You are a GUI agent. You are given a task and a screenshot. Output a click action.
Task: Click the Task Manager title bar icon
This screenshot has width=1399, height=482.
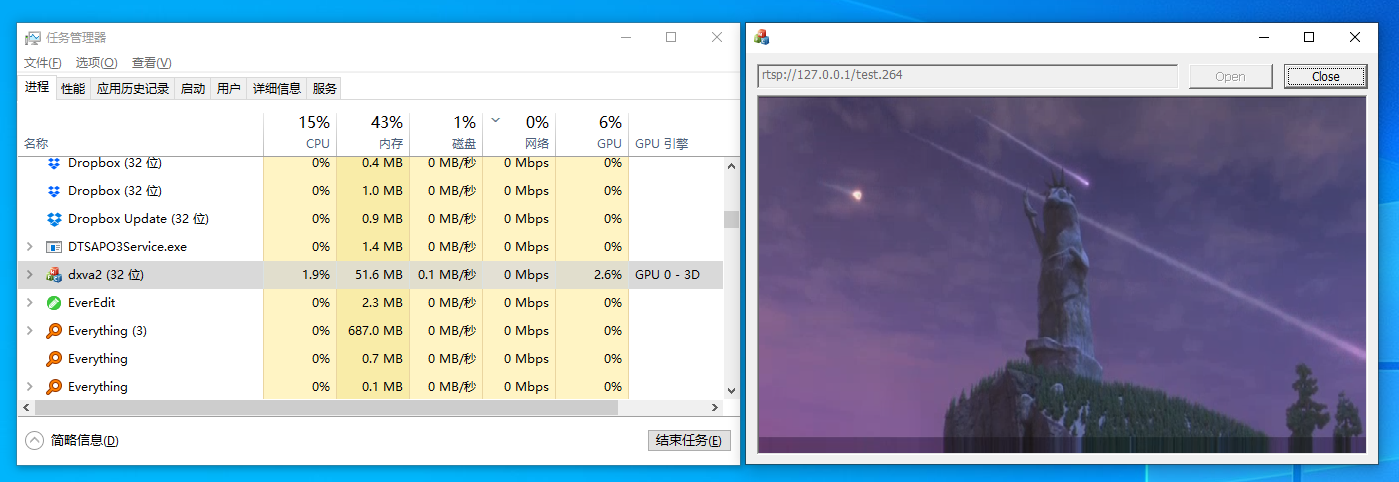pyautogui.click(x=33, y=38)
